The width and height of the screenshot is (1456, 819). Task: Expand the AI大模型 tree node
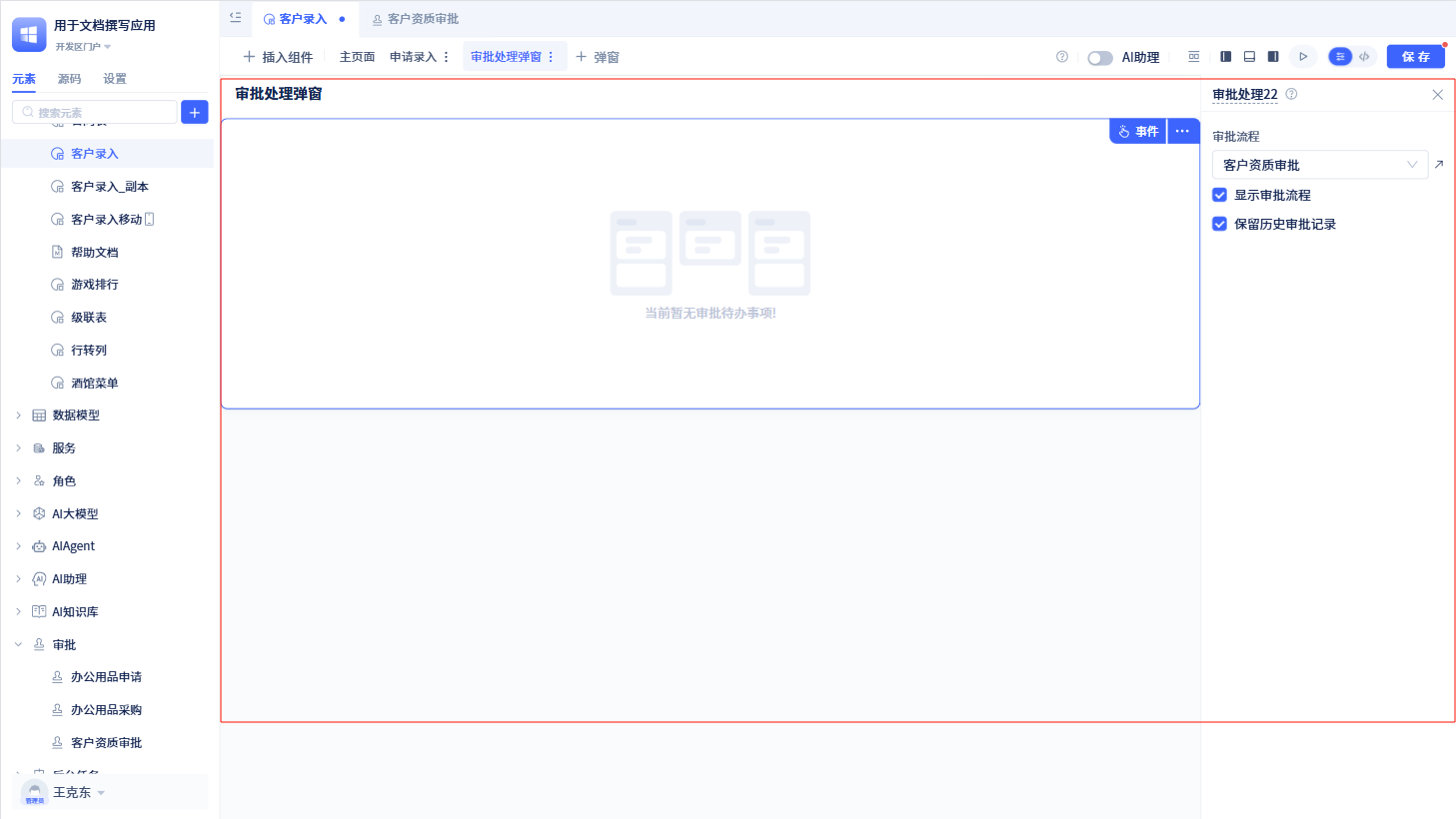click(x=18, y=514)
